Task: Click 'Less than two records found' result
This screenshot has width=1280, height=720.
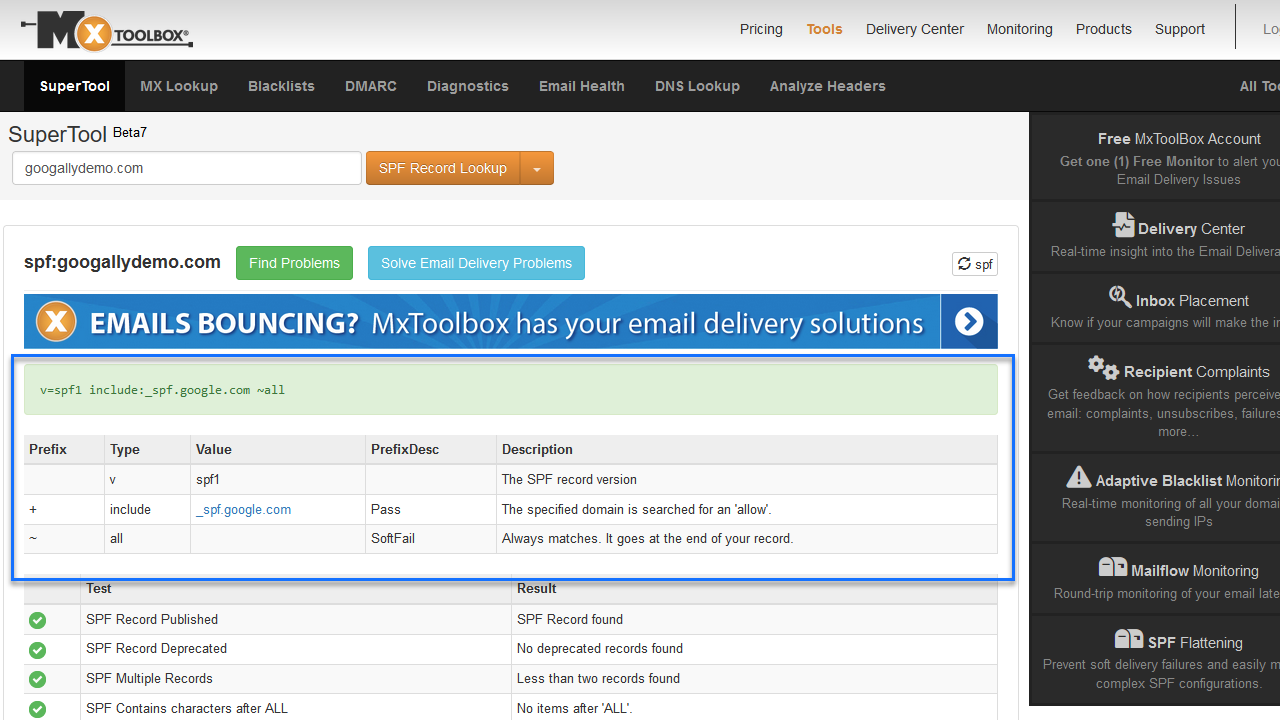Action: pos(598,678)
